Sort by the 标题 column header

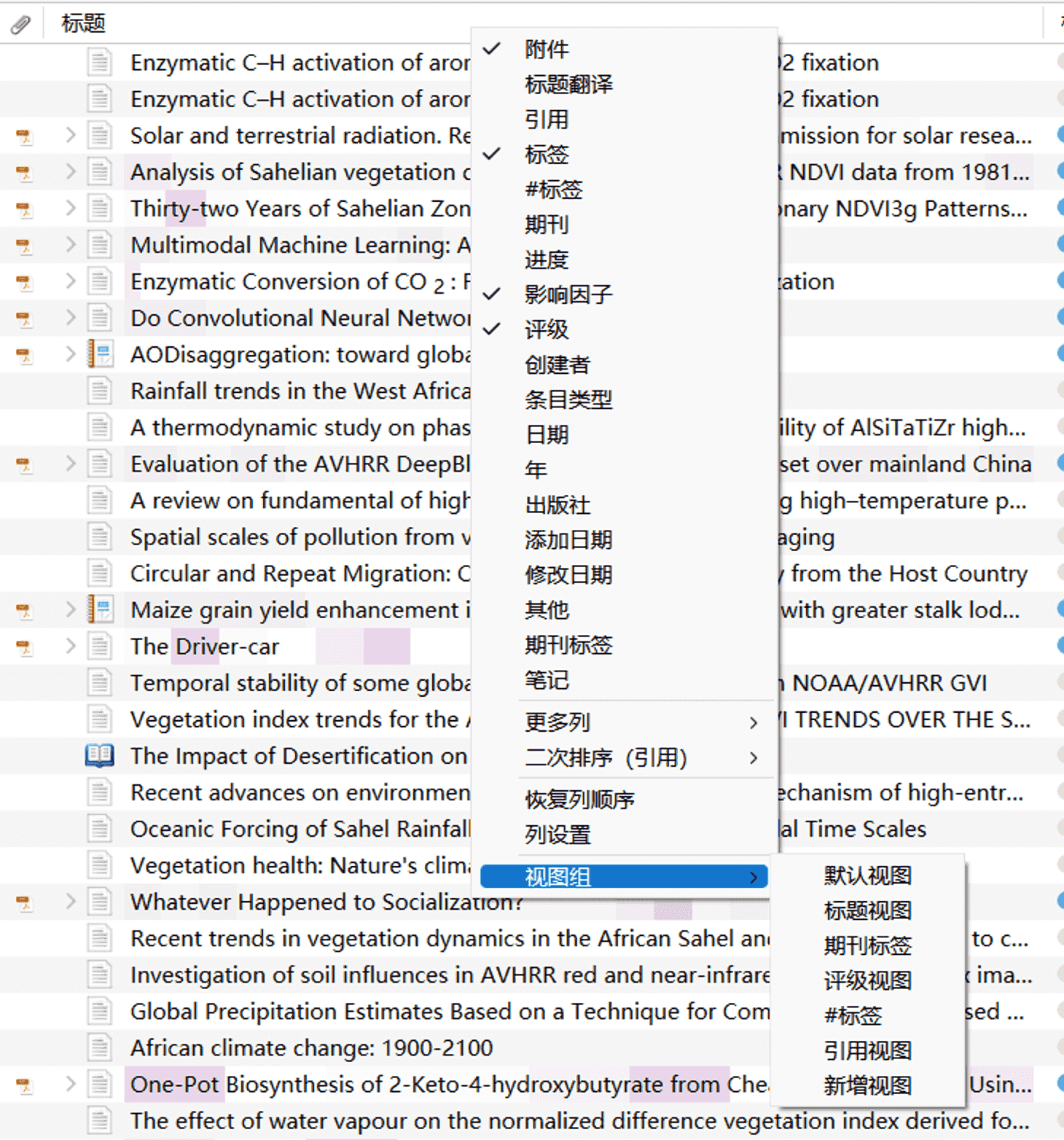tap(84, 24)
